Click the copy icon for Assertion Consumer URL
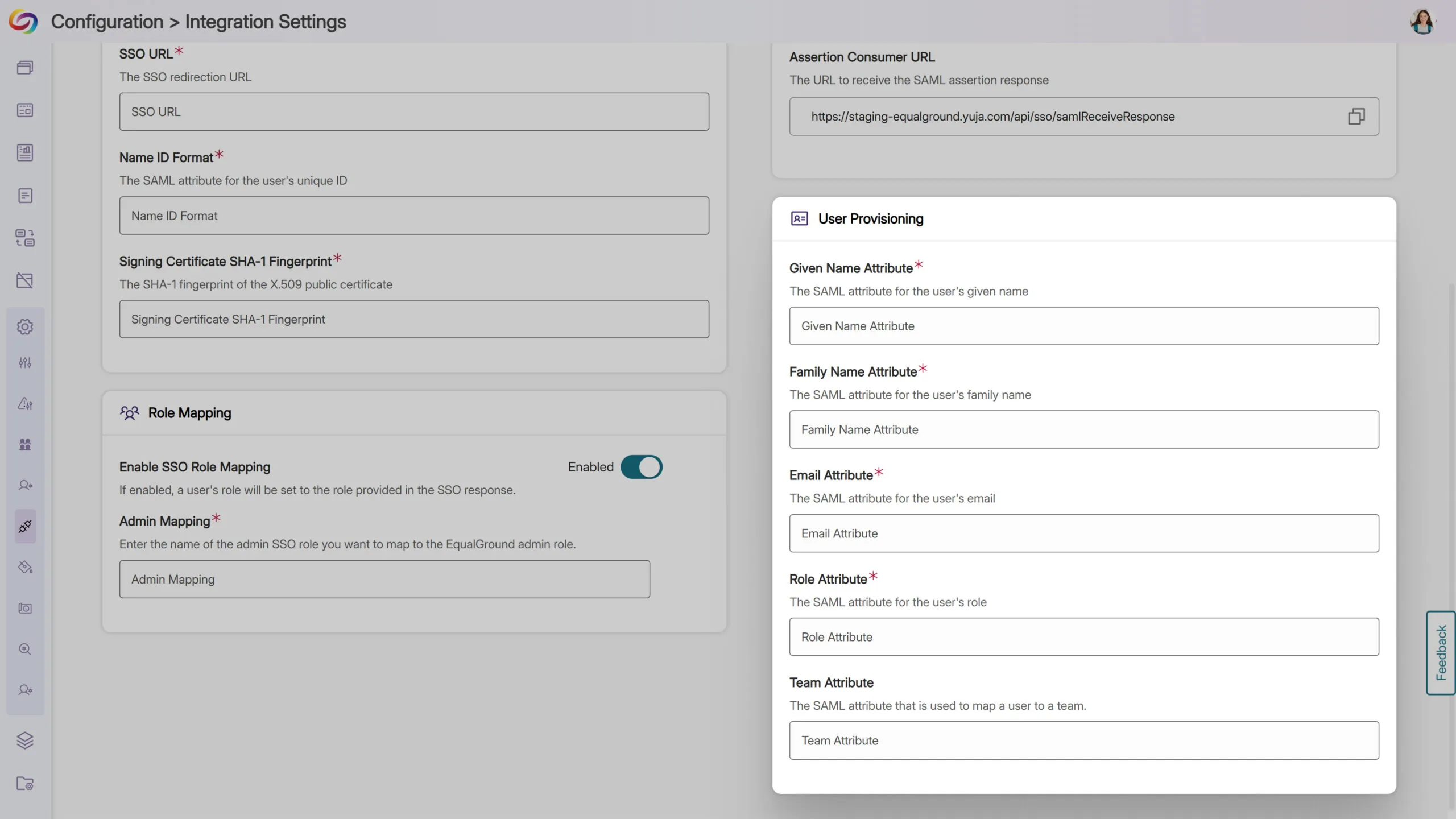The width and height of the screenshot is (1456, 819). (x=1356, y=117)
